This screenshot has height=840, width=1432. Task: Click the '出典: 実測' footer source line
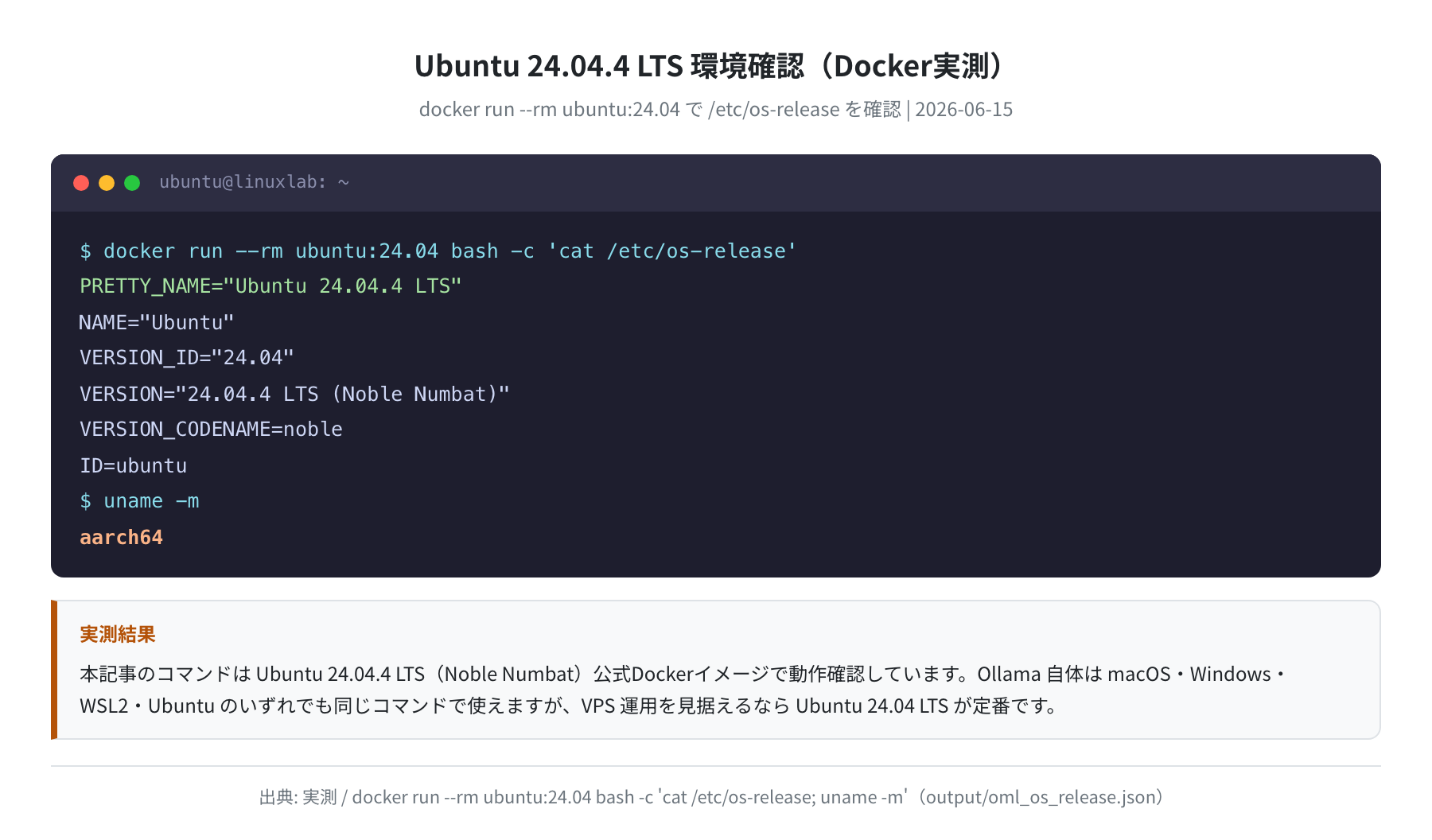point(714,797)
